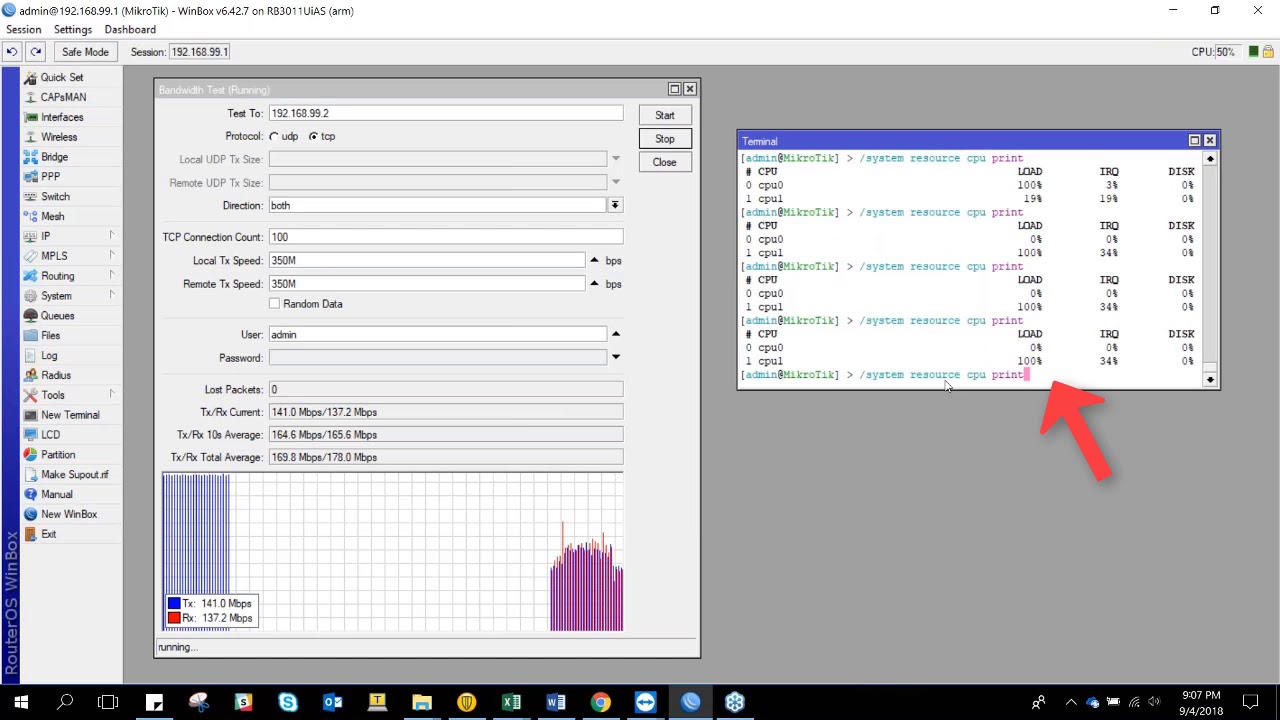Open Outlook from the taskbar
This screenshot has width=1280, height=720.
333,702
